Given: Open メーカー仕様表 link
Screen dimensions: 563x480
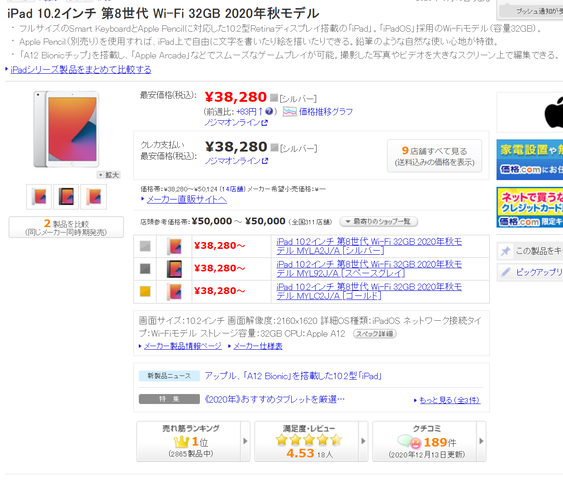Looking at the screenshot, I should pos(258,346).
